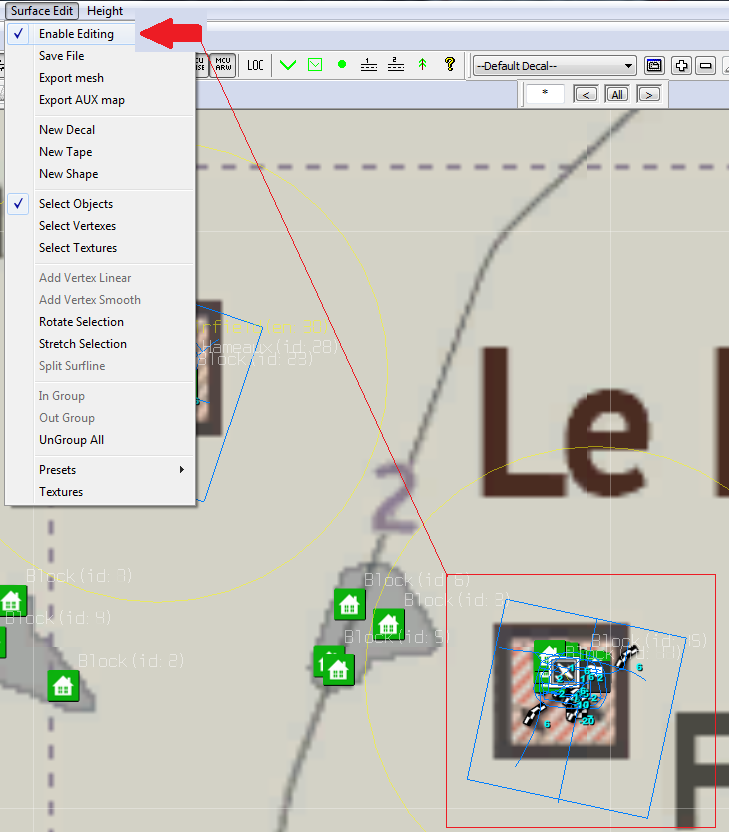This screenshot has height=832, width=729.
Task: Open the Surface Edit menu
Action: [42, 11]
